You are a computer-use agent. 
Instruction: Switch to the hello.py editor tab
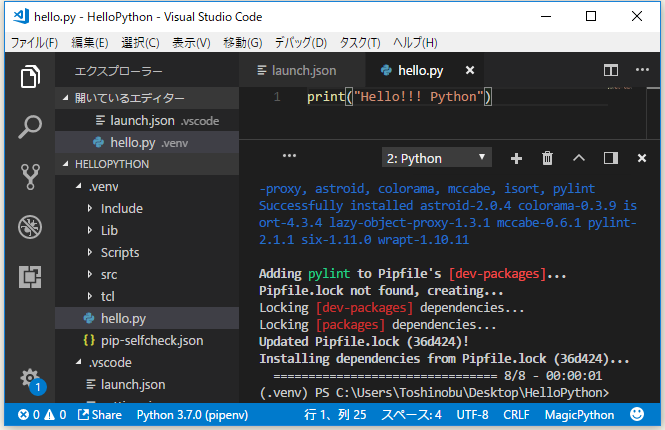[424, 70]
